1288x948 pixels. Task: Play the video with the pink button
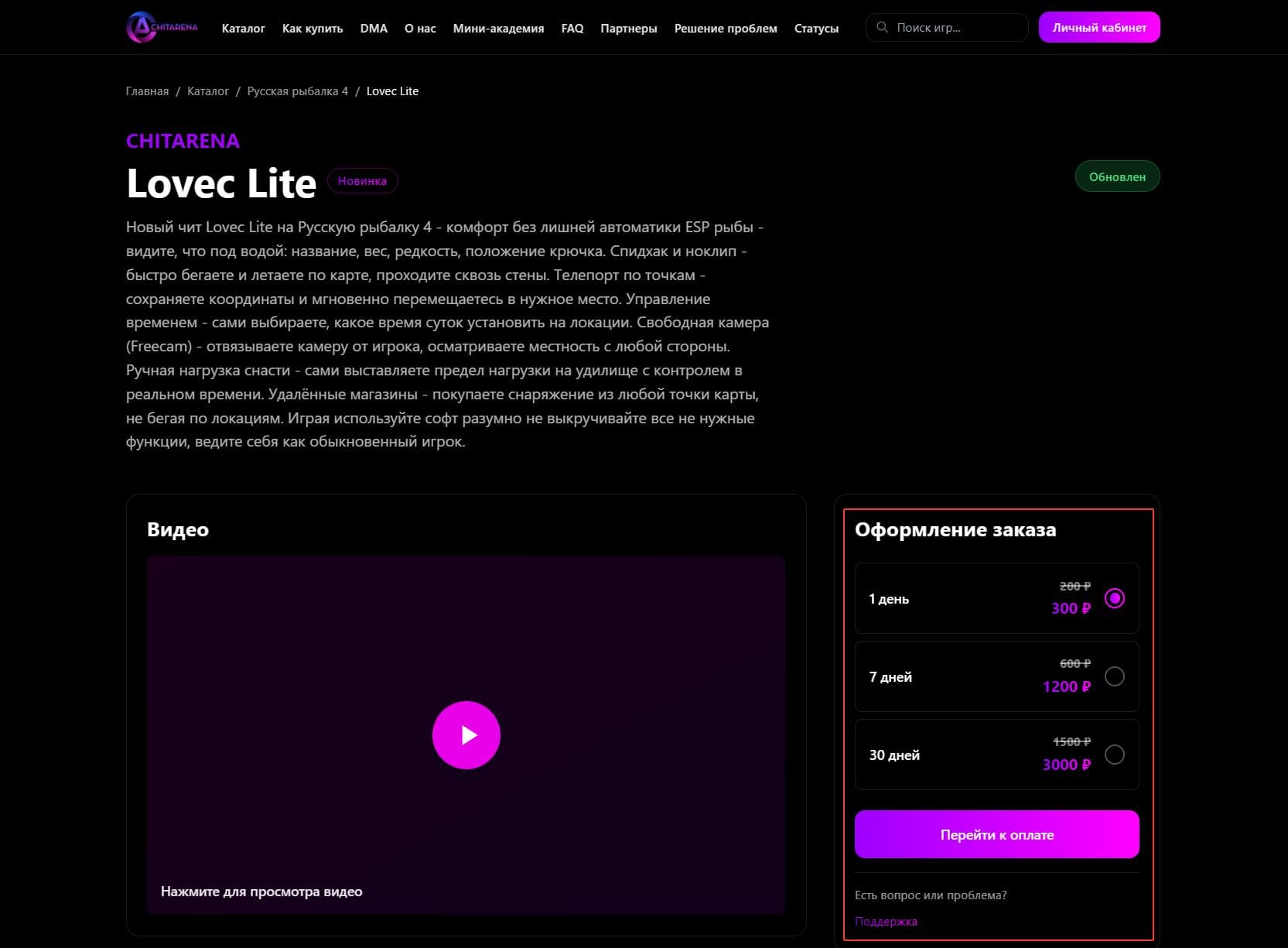click(466, 734)
